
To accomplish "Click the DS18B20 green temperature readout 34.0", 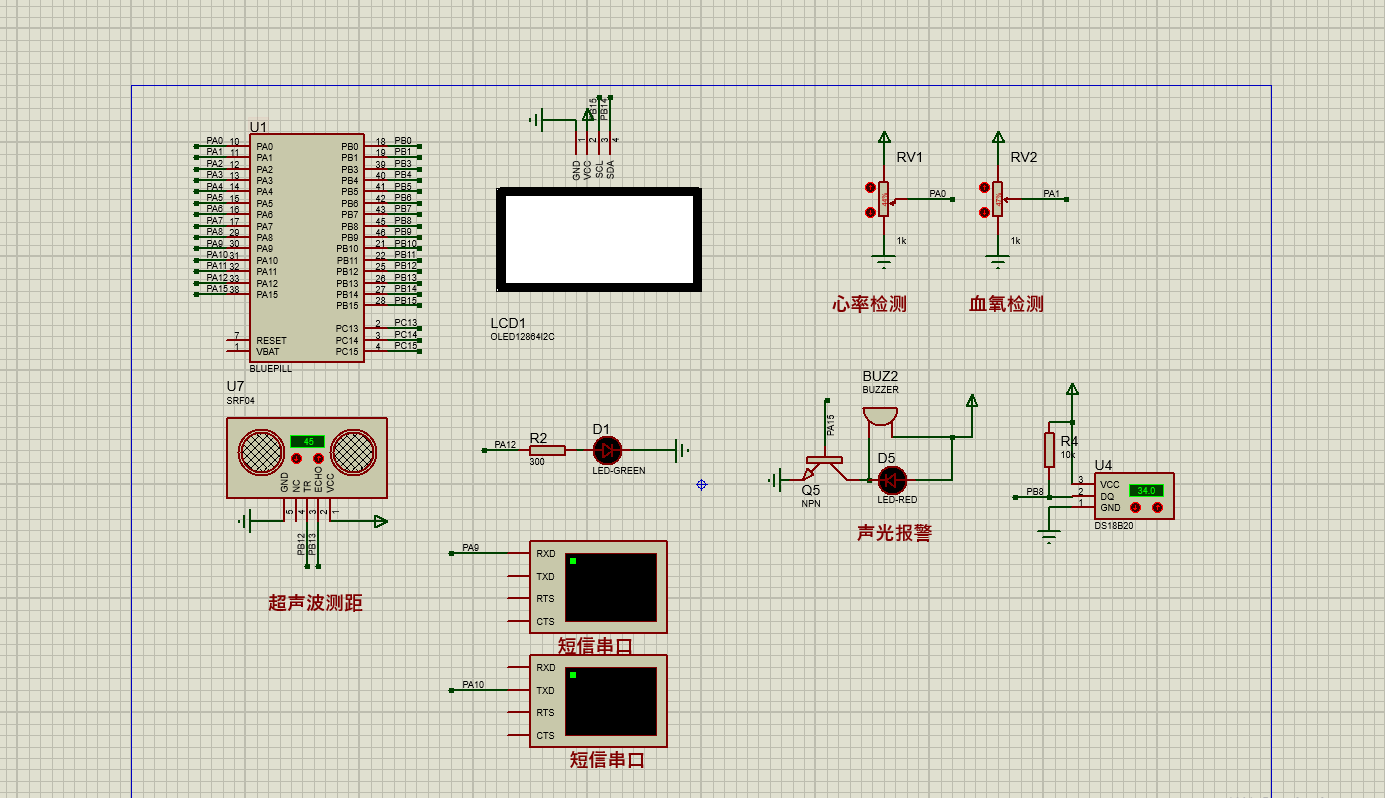I will pos(1146,490).
